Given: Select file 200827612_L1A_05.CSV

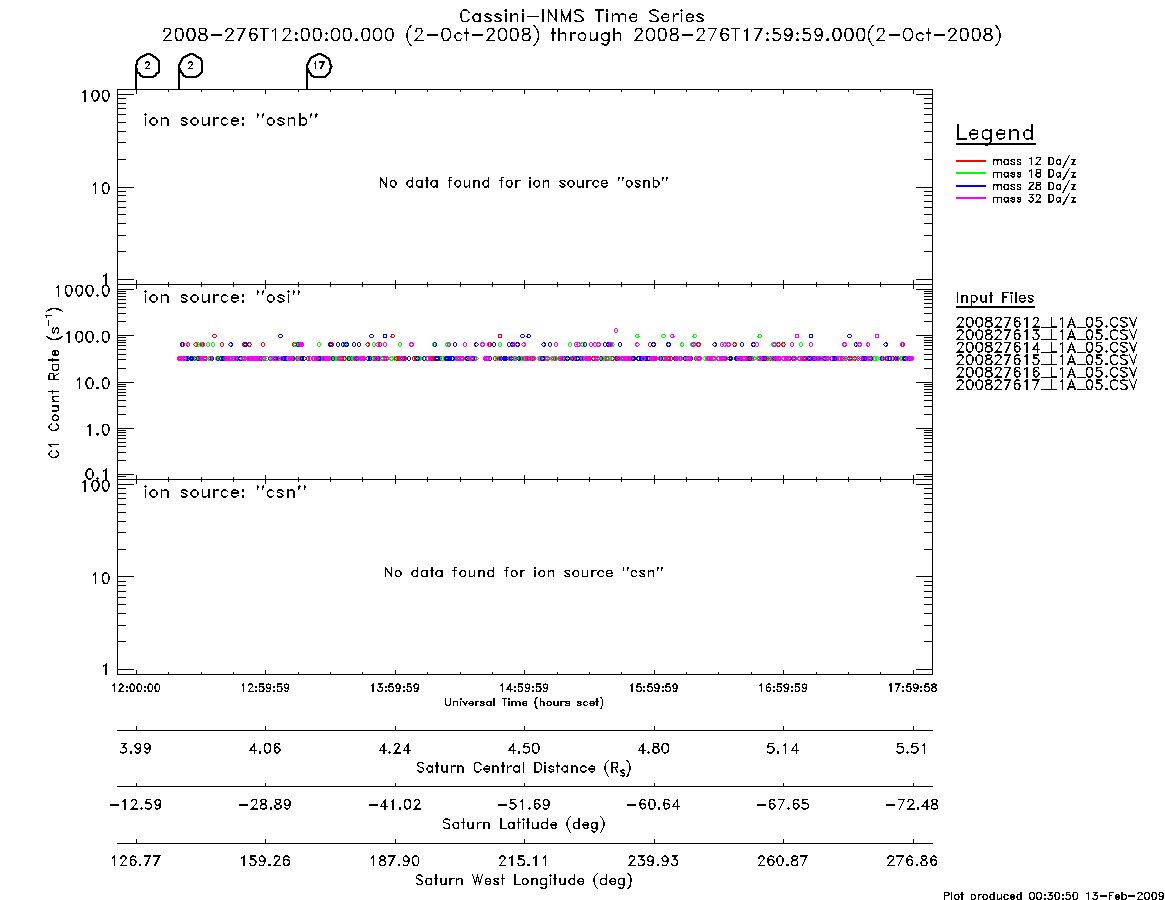Looking at the screenshot, I should pyautogui.click(x=1046, y=323).
